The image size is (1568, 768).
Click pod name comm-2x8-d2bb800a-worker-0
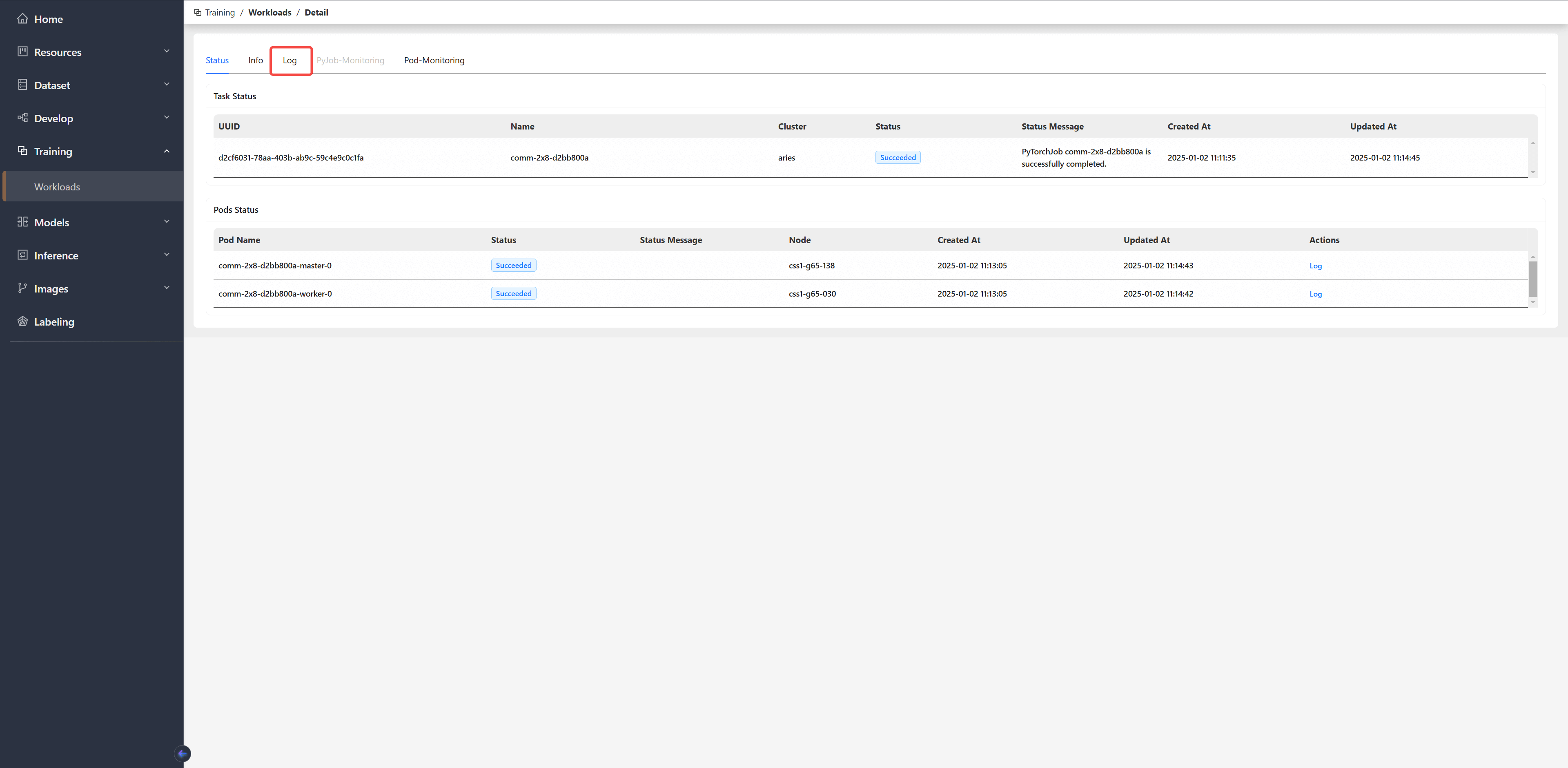275,294
